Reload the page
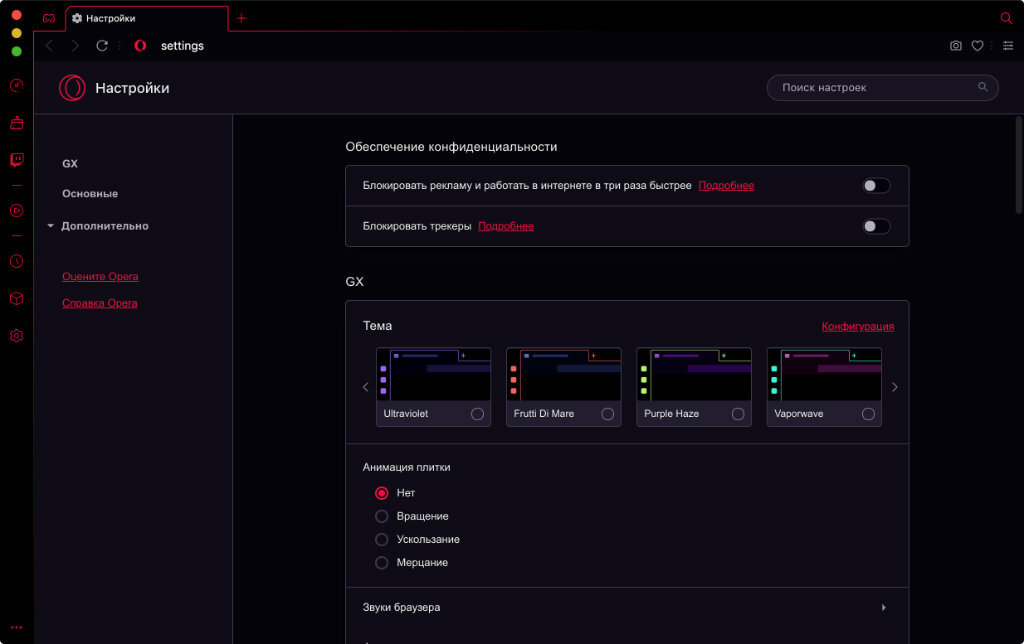Viewport: 1024px width, 644px height. click(x=102, y=46)
